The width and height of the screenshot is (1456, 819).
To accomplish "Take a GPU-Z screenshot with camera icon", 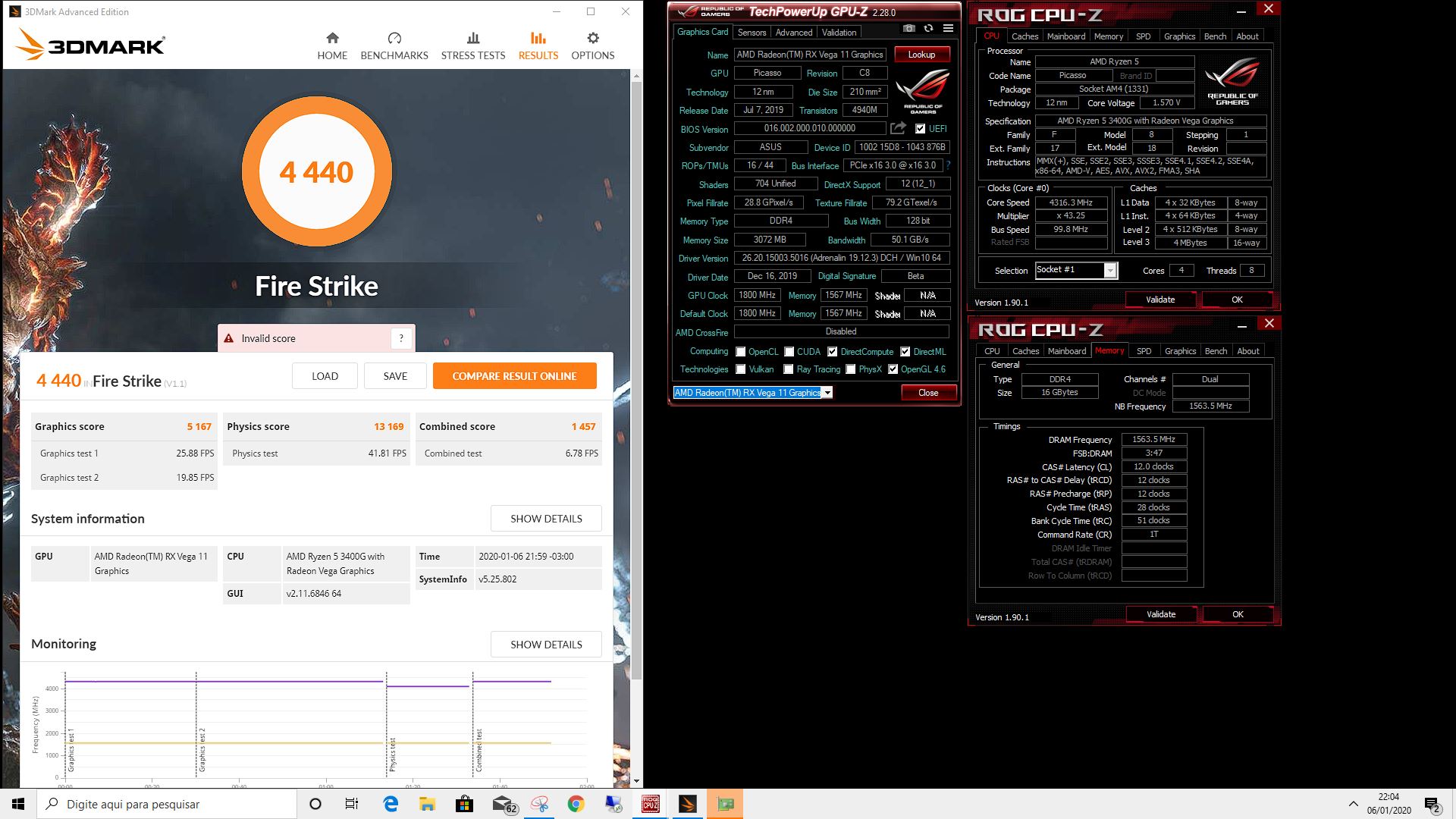I will click(908, 29).
